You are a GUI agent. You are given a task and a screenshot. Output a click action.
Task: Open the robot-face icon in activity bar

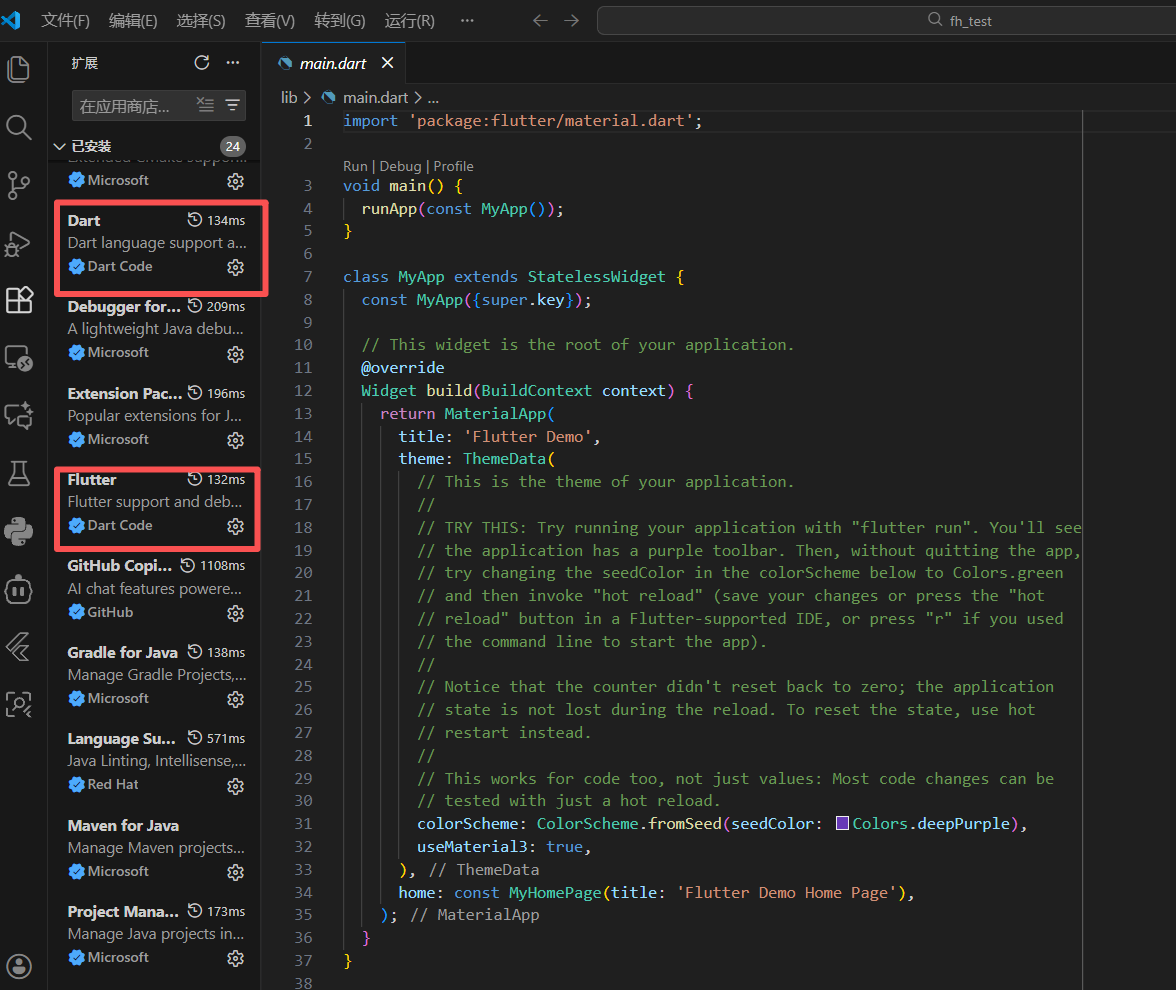19,590
